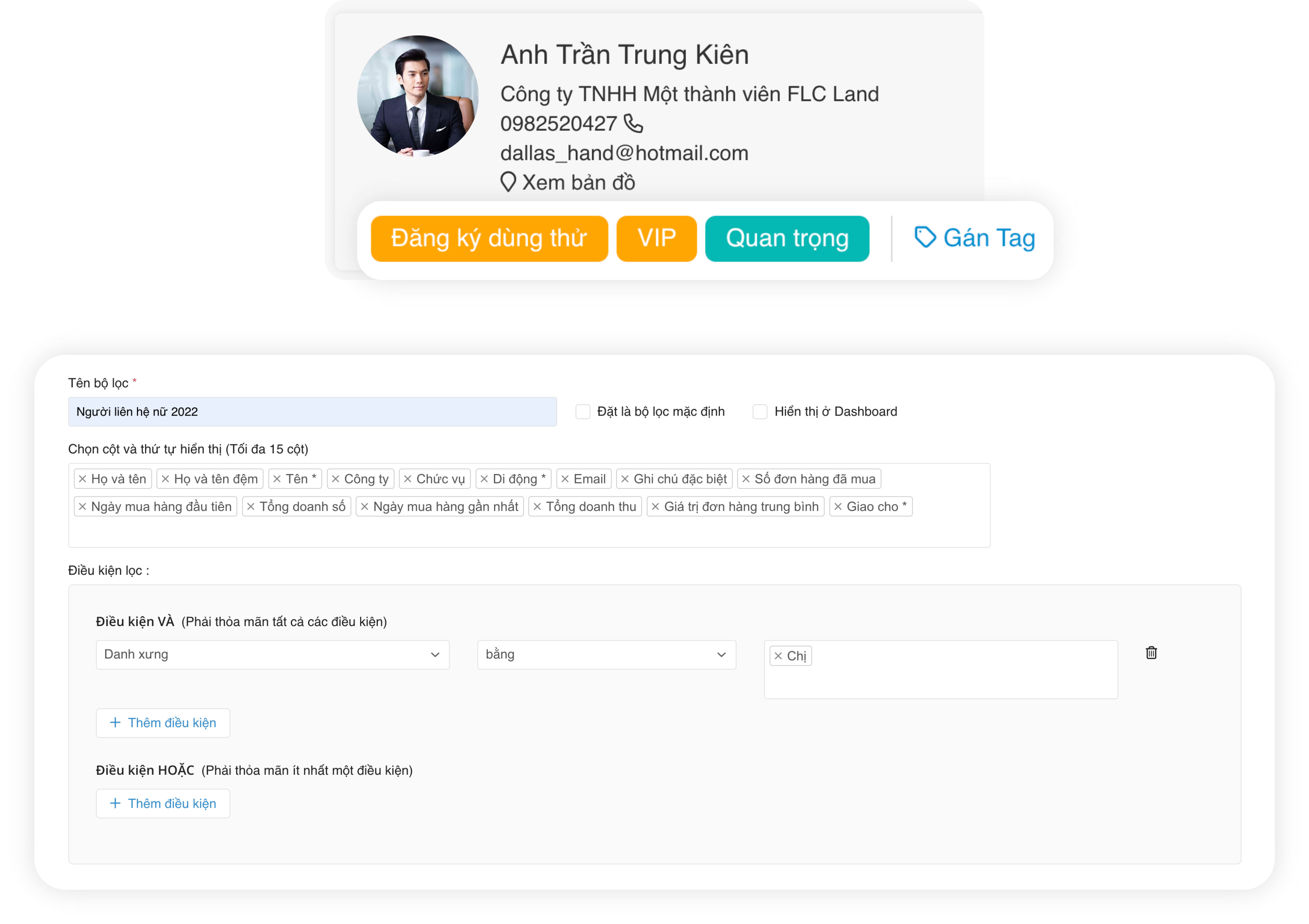The width and height of the screenshot is (1309, 924).
Task: Click the teal Quan trọng tag
Action: (x=787, y=238)
